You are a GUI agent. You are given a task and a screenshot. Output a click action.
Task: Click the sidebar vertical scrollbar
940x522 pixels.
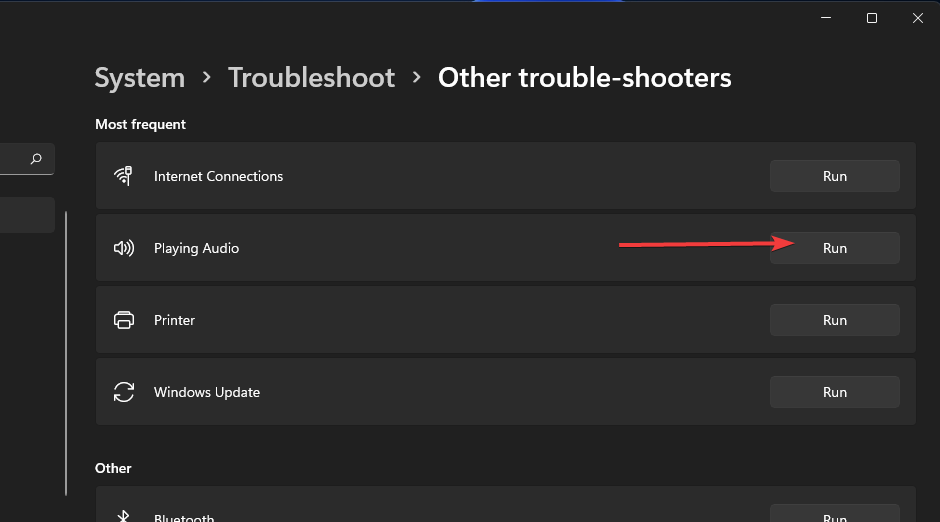pos(66,350)
